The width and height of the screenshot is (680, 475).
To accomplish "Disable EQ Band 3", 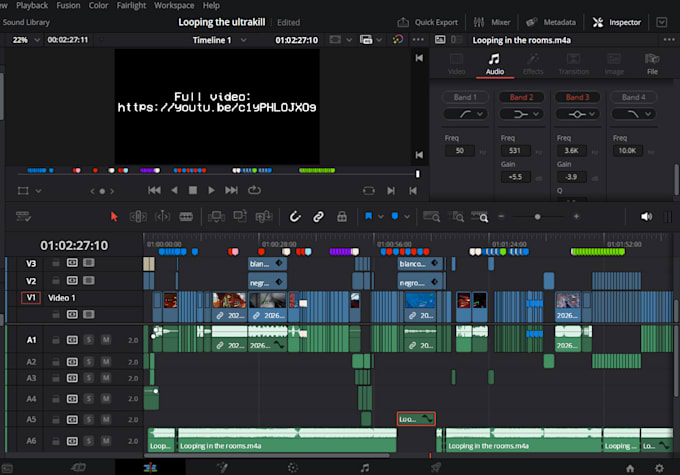I will pos(577,97).
